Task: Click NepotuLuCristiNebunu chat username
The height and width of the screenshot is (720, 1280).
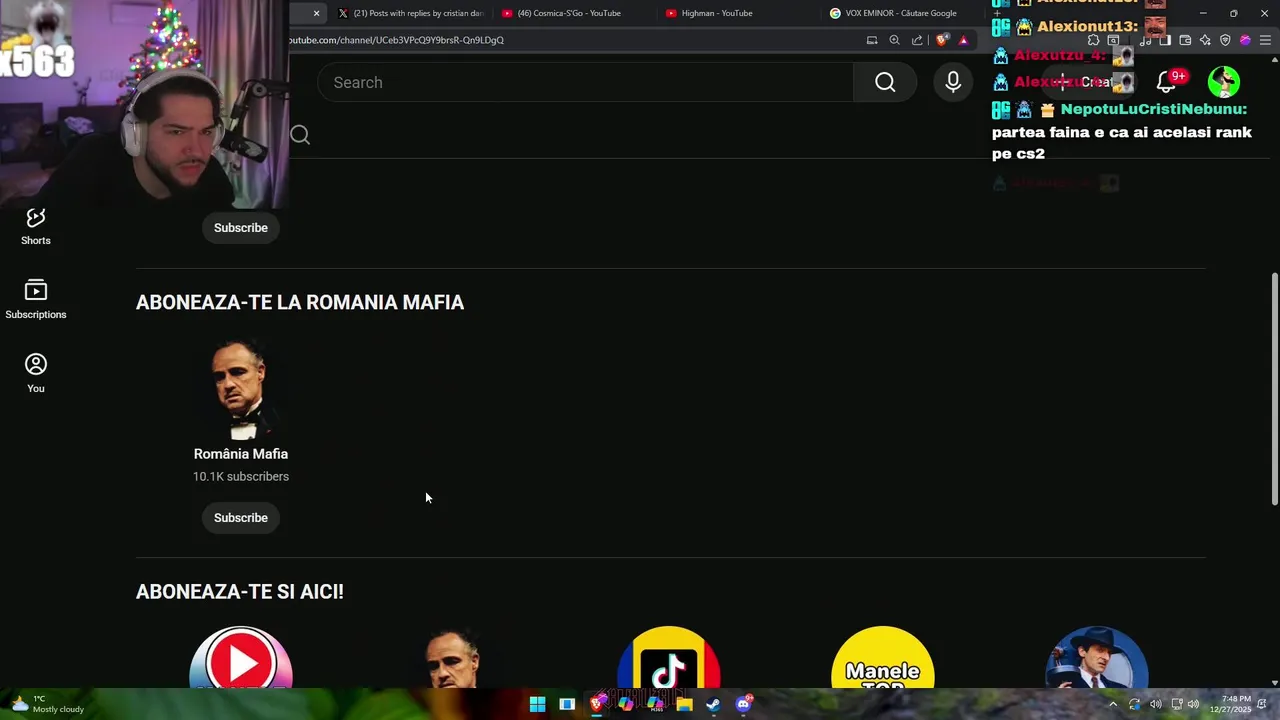Action: coord(1154,109)
